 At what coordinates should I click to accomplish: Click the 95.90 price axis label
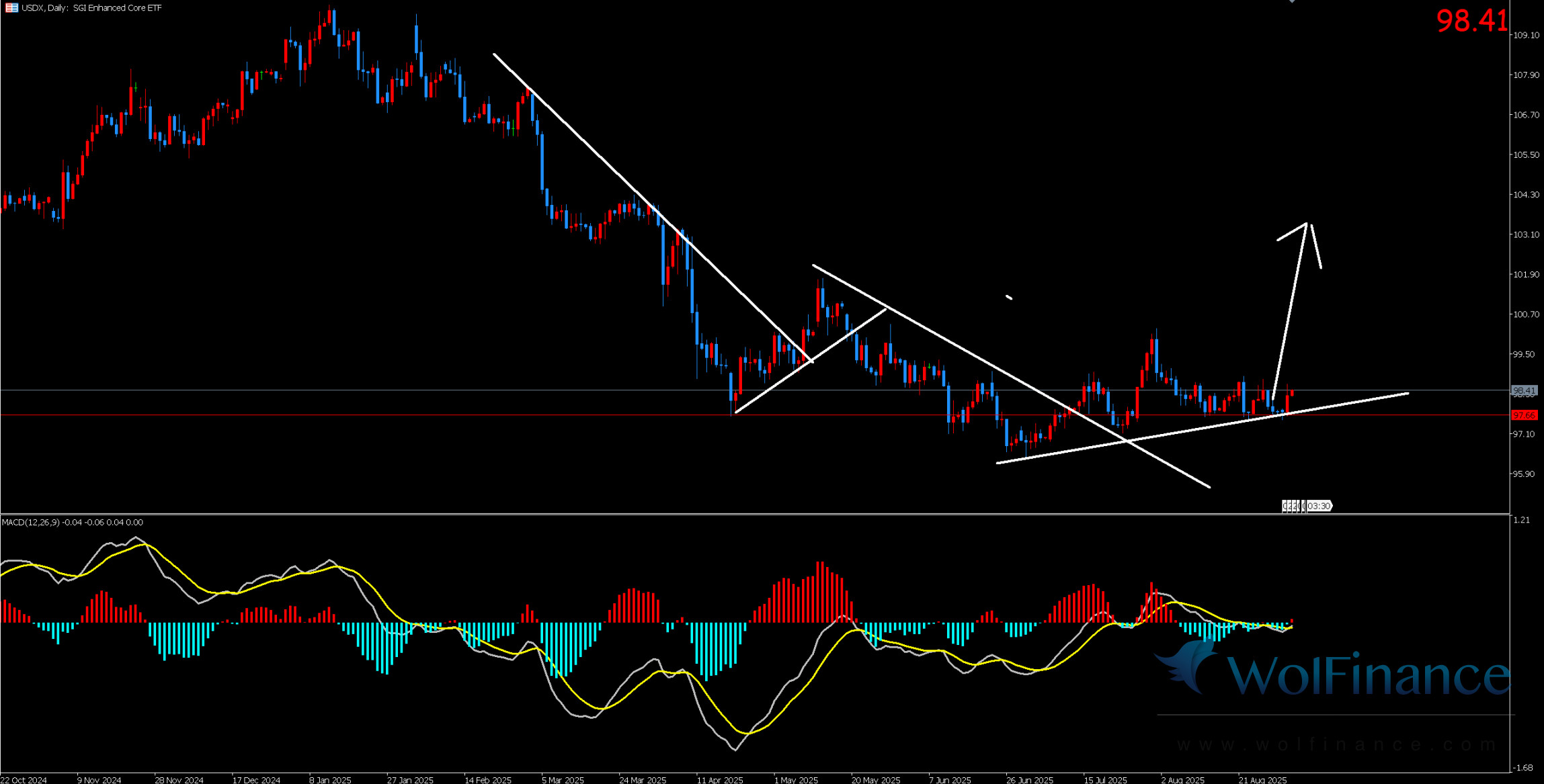[x=1525, y=474]
